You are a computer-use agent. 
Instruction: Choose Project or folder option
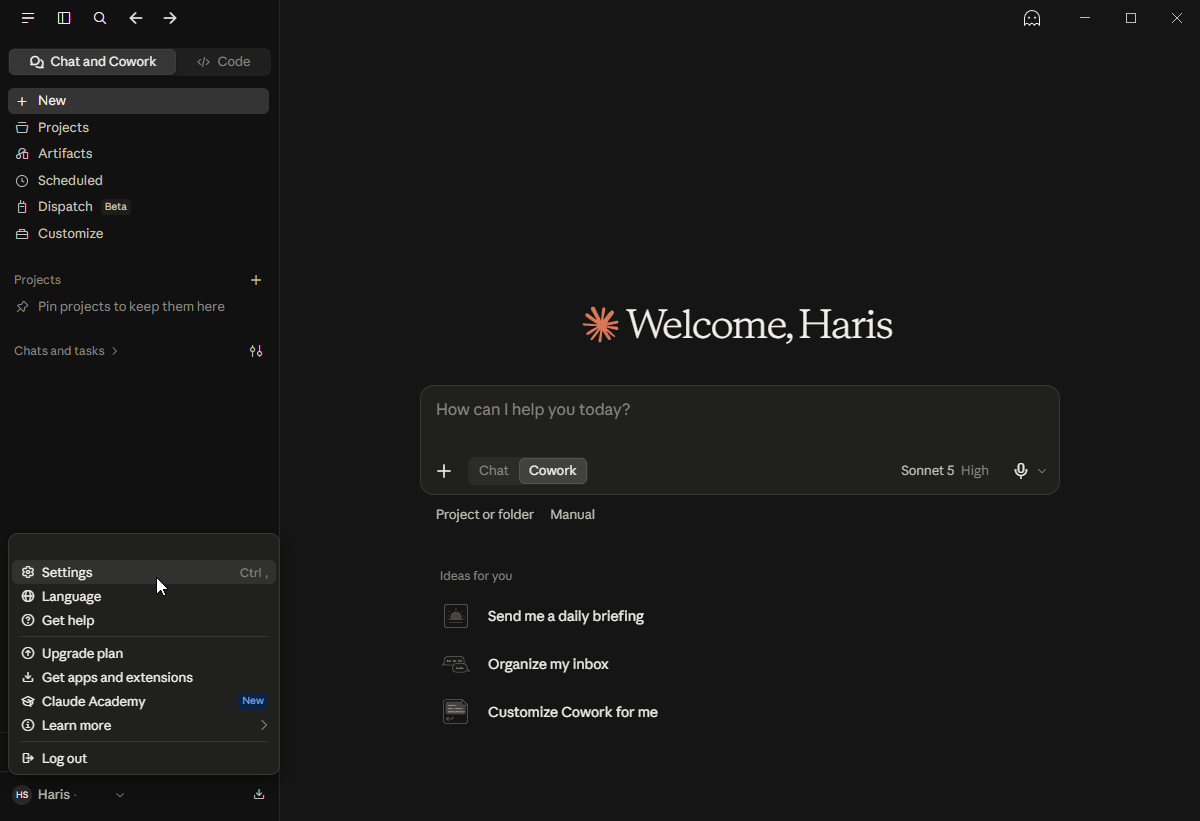(485, 515)
